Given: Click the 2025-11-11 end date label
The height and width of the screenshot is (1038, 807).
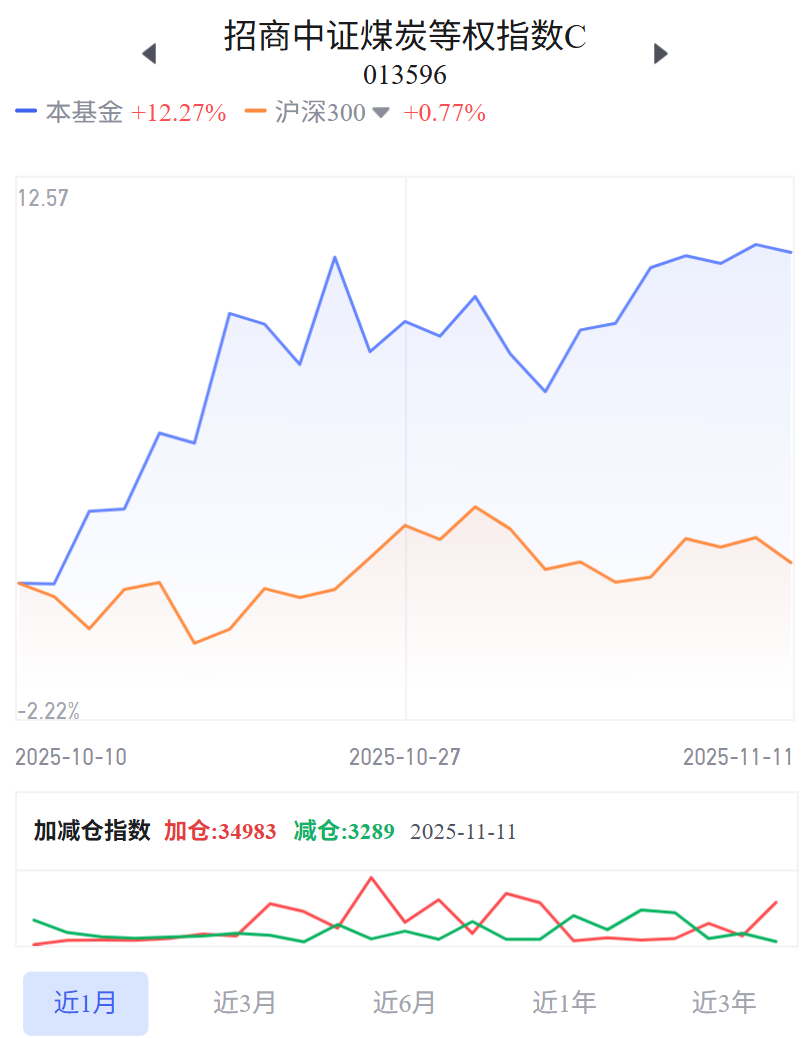Looking at the screenshot, I should (x=737, y=757).
